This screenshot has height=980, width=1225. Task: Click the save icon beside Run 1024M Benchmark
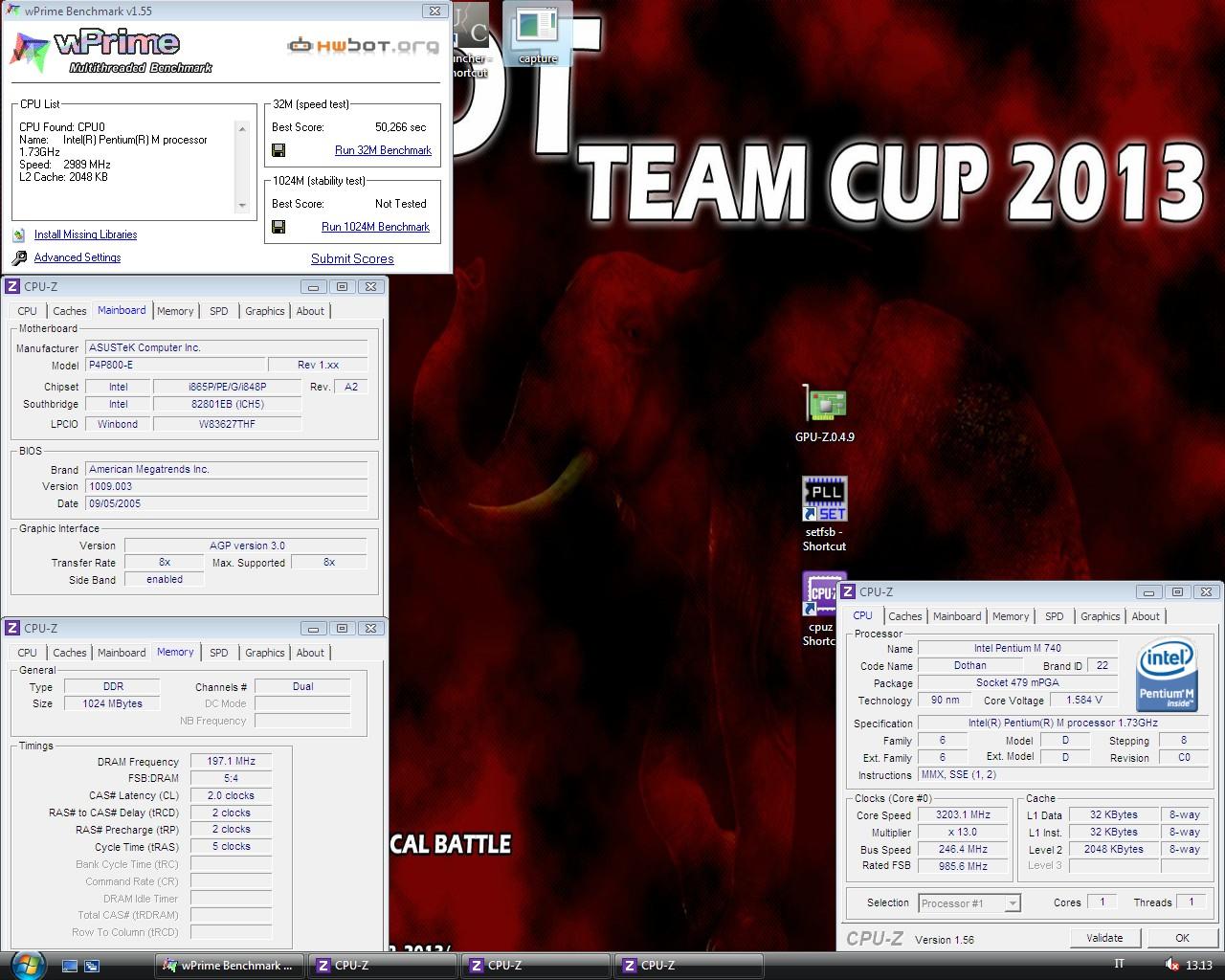[278, 227]
